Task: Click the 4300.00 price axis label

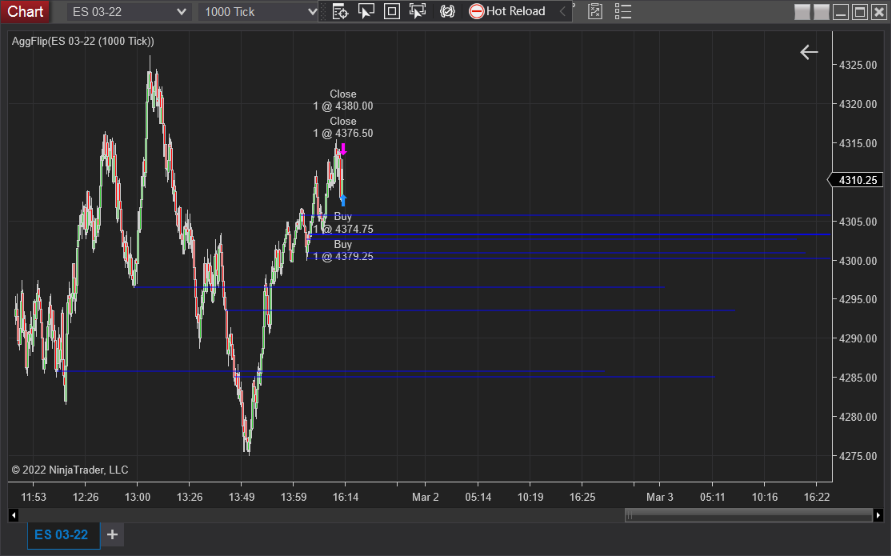Action: point(858,261)
